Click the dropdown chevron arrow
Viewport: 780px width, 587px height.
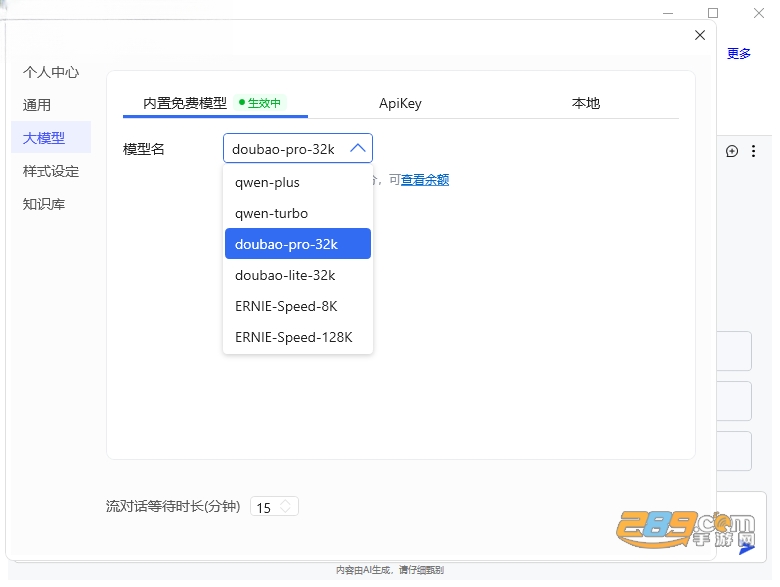point(358,148)
